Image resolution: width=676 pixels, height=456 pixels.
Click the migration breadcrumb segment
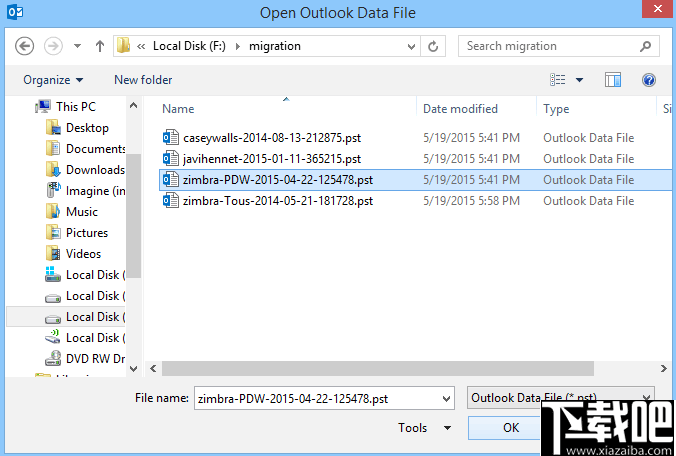pos(275,46)
